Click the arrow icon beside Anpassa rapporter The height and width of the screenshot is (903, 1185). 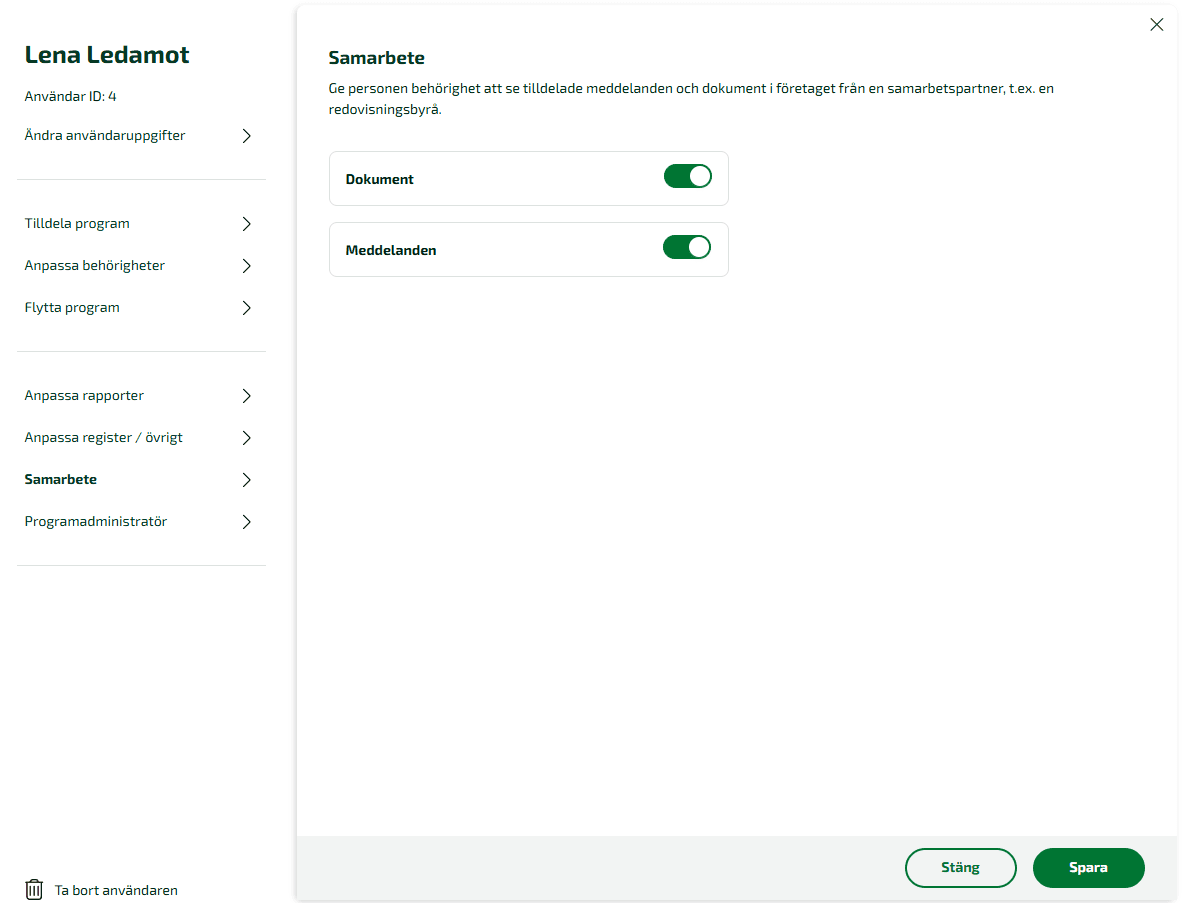click(246, 396)
